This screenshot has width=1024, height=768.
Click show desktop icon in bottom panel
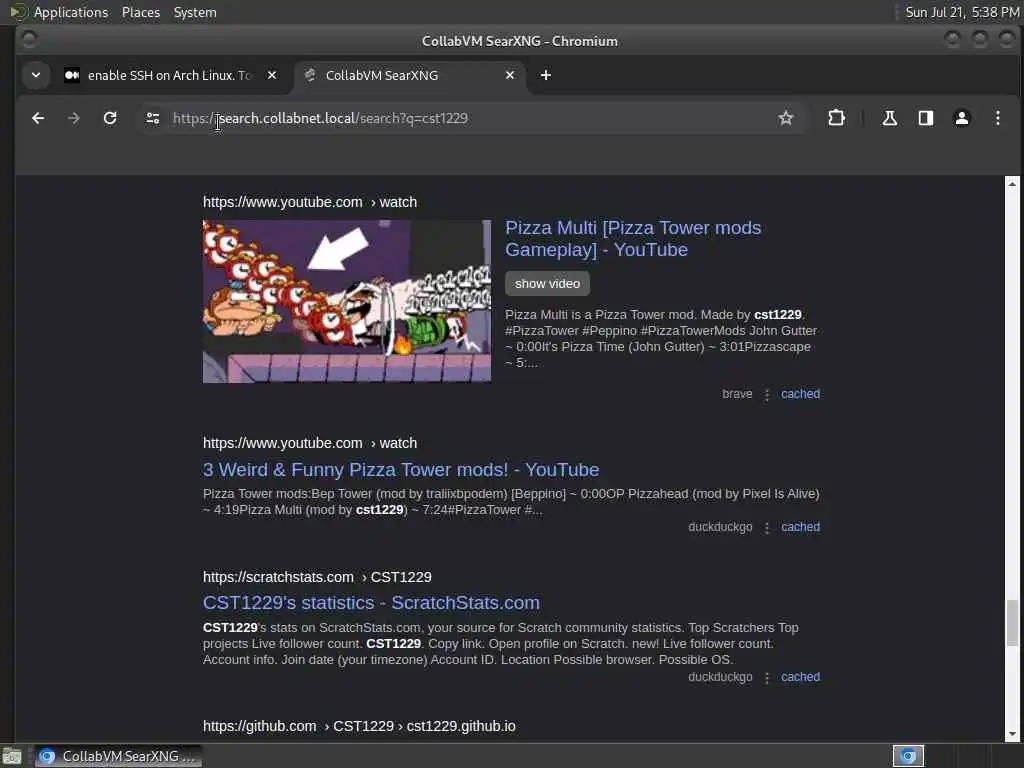[x=12, y=756]
